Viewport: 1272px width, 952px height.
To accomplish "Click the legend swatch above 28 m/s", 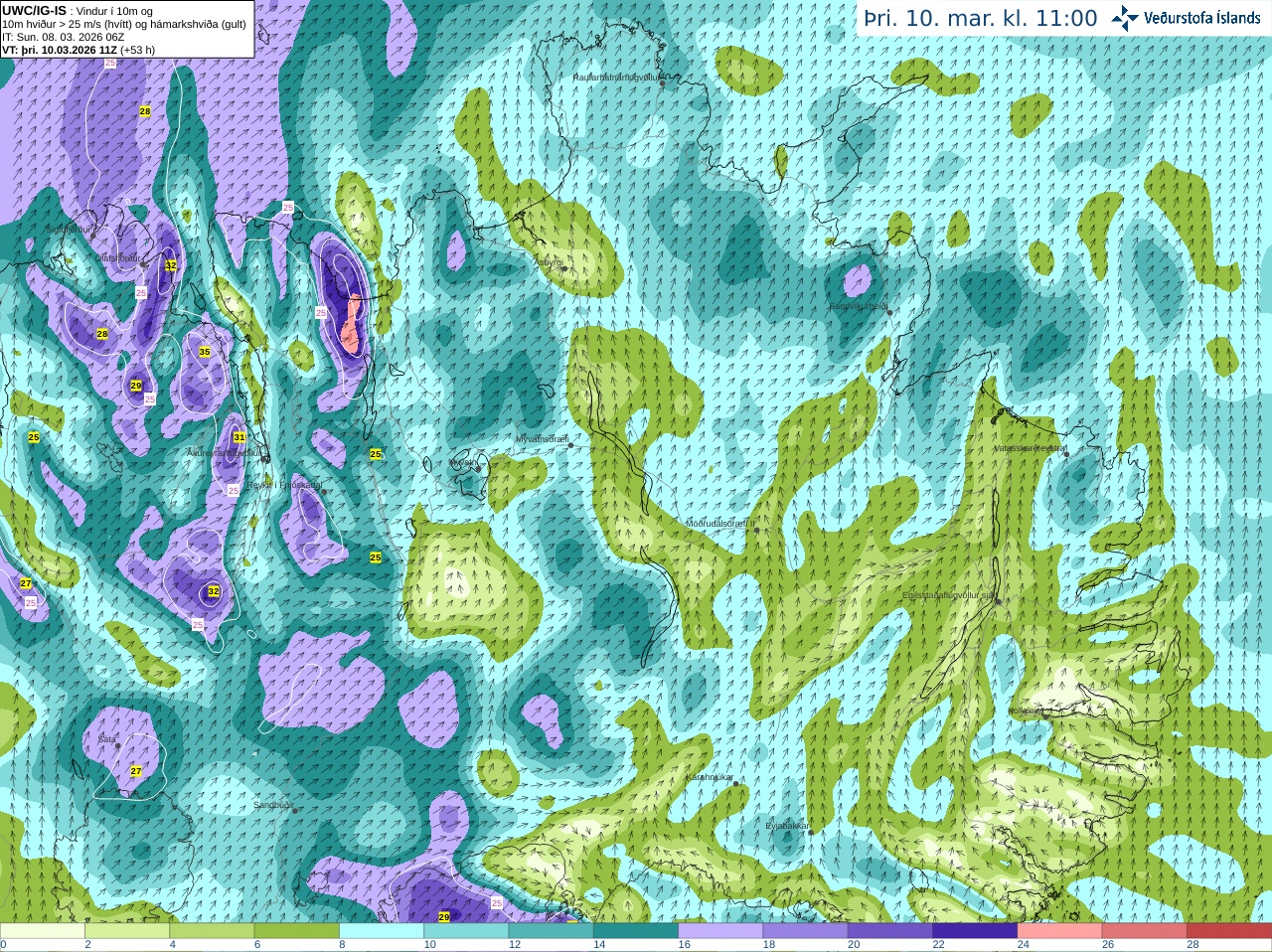I will point(1228,931).
